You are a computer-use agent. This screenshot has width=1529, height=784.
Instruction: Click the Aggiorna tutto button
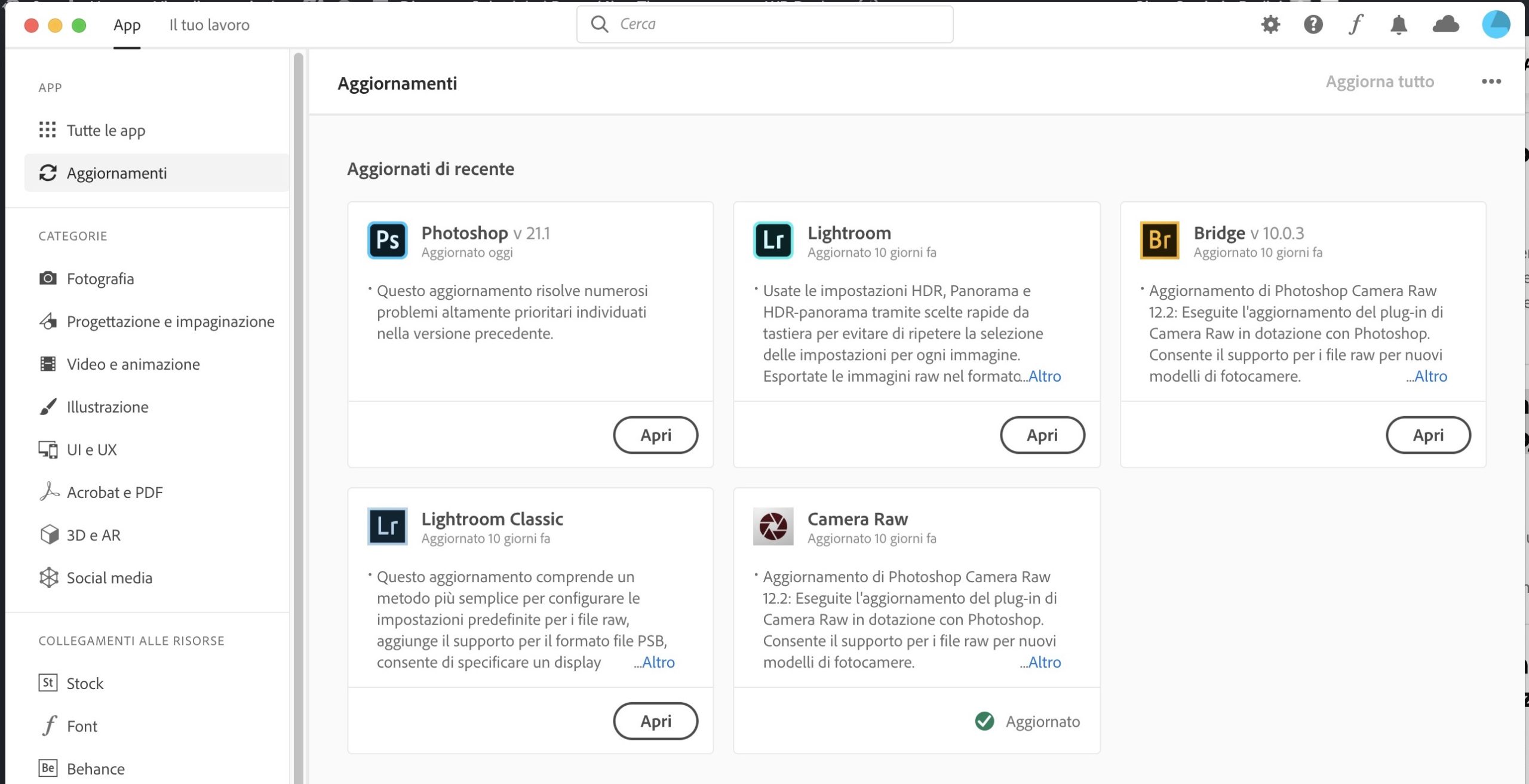tap(1380, 82)
